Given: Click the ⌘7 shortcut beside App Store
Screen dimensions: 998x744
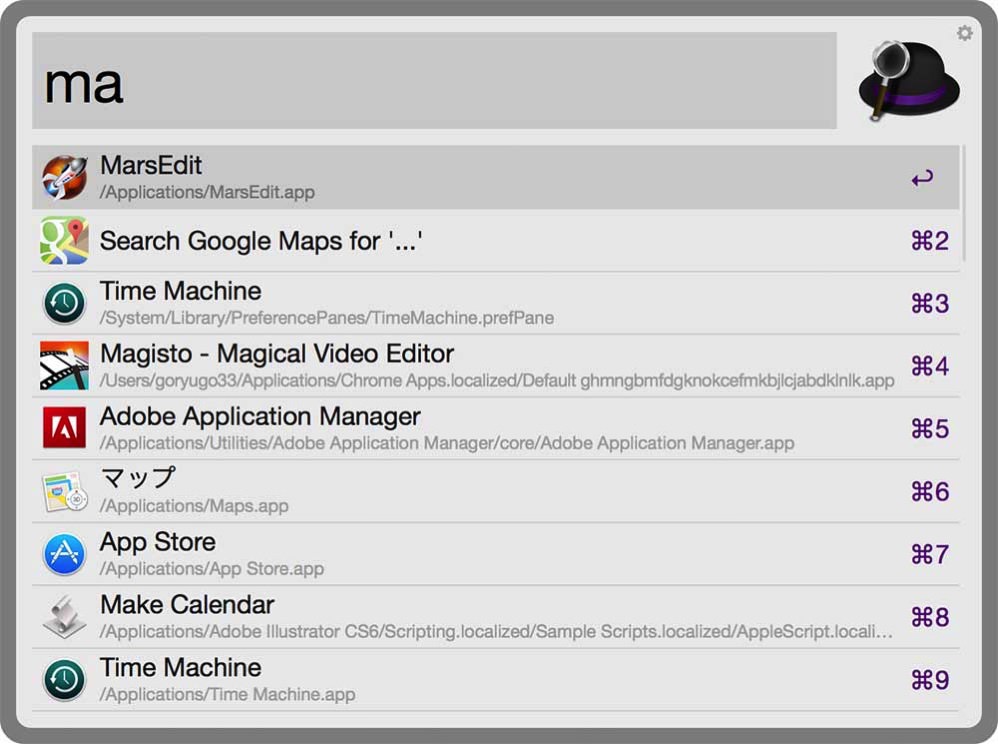Looking at the screenshot, I should pyautogui.click(x=929, y=555).
